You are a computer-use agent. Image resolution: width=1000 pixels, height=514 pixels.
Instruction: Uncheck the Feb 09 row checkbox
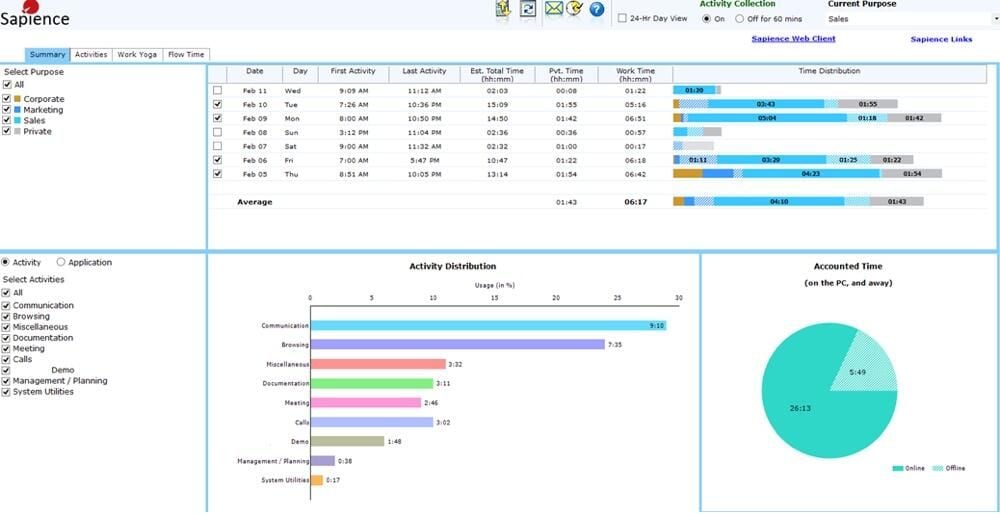click(217, 118)
